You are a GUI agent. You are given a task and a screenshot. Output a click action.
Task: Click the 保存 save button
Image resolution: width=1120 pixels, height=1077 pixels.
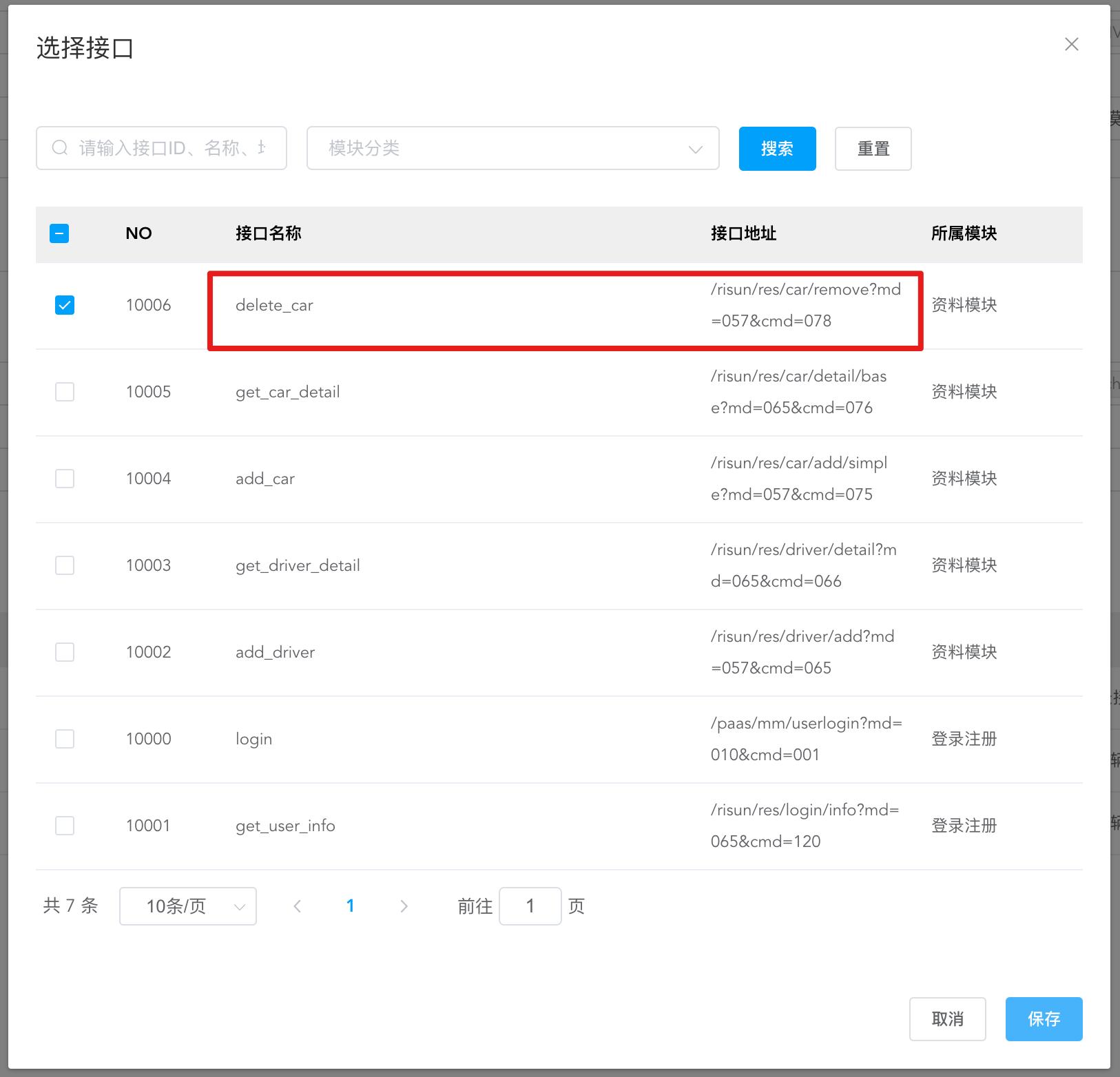coord(1043,1019)
